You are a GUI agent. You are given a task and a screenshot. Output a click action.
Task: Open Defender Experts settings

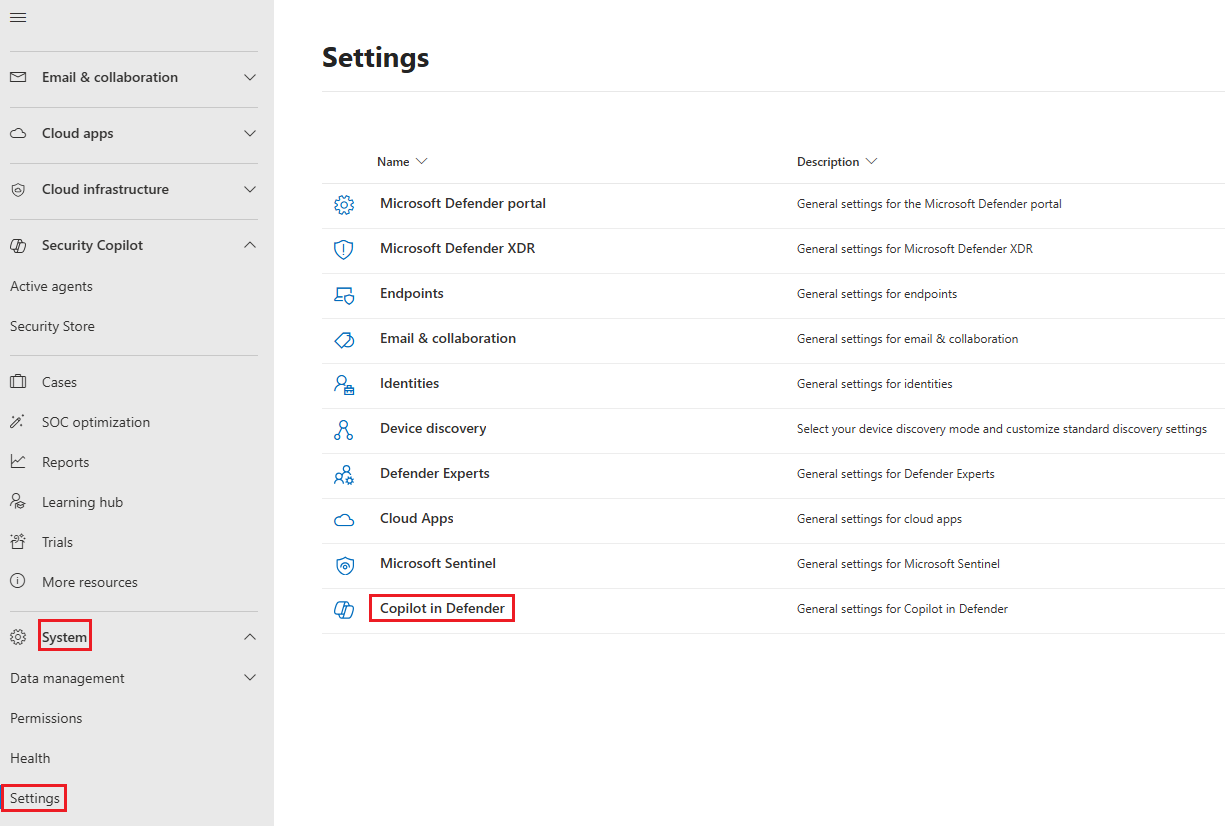pyautogui.click(x=435, y=473)
